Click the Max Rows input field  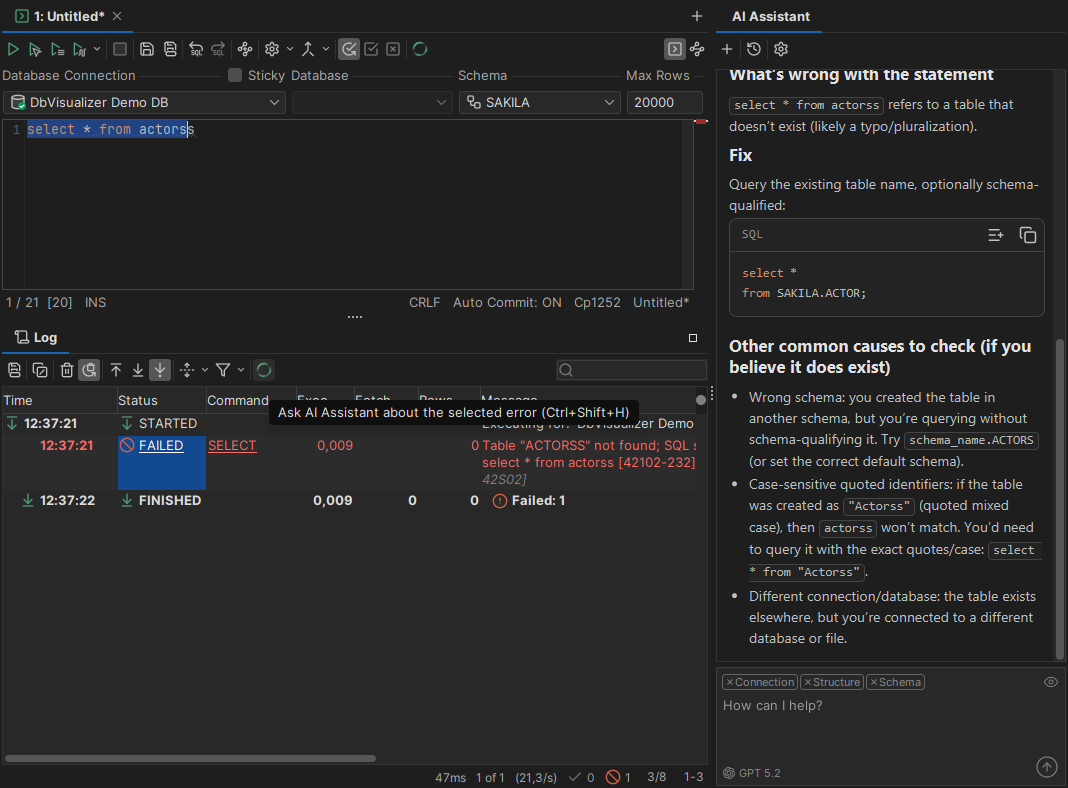tap(664, 102)
